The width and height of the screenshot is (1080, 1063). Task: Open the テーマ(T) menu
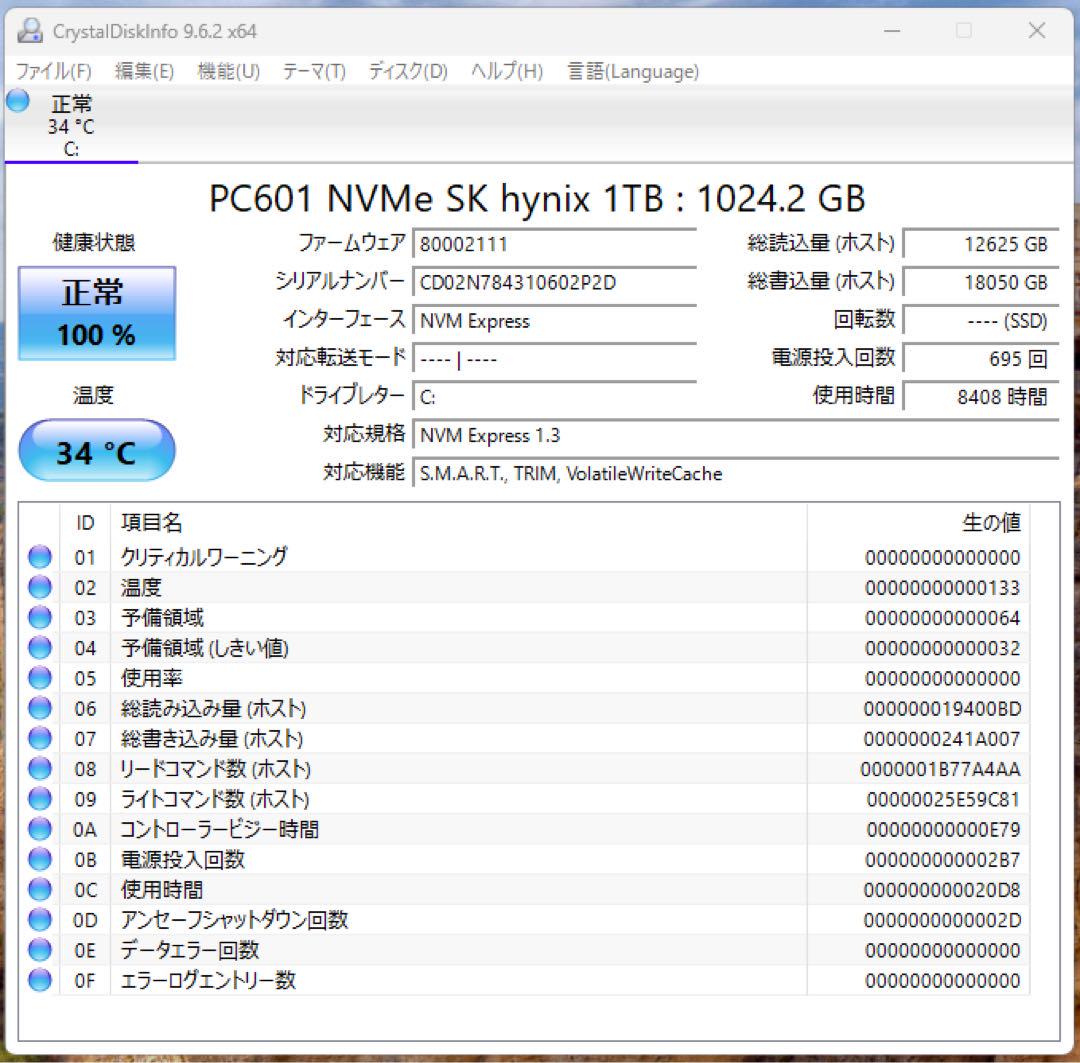point(314,71)
